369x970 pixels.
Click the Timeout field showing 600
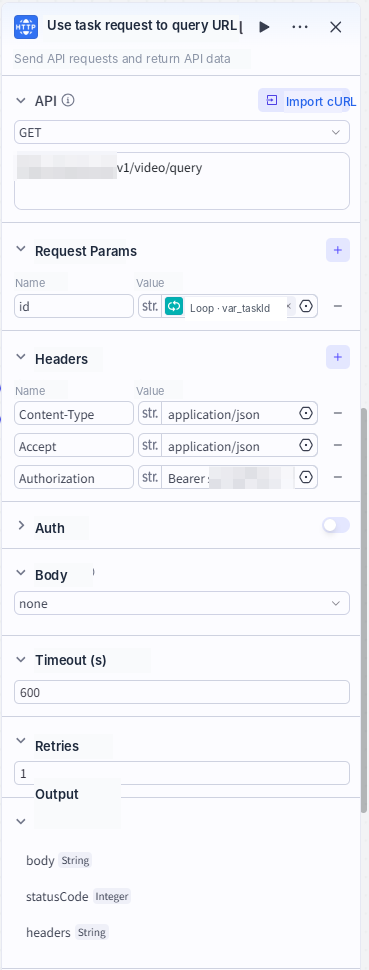click(x=182, y=692)
